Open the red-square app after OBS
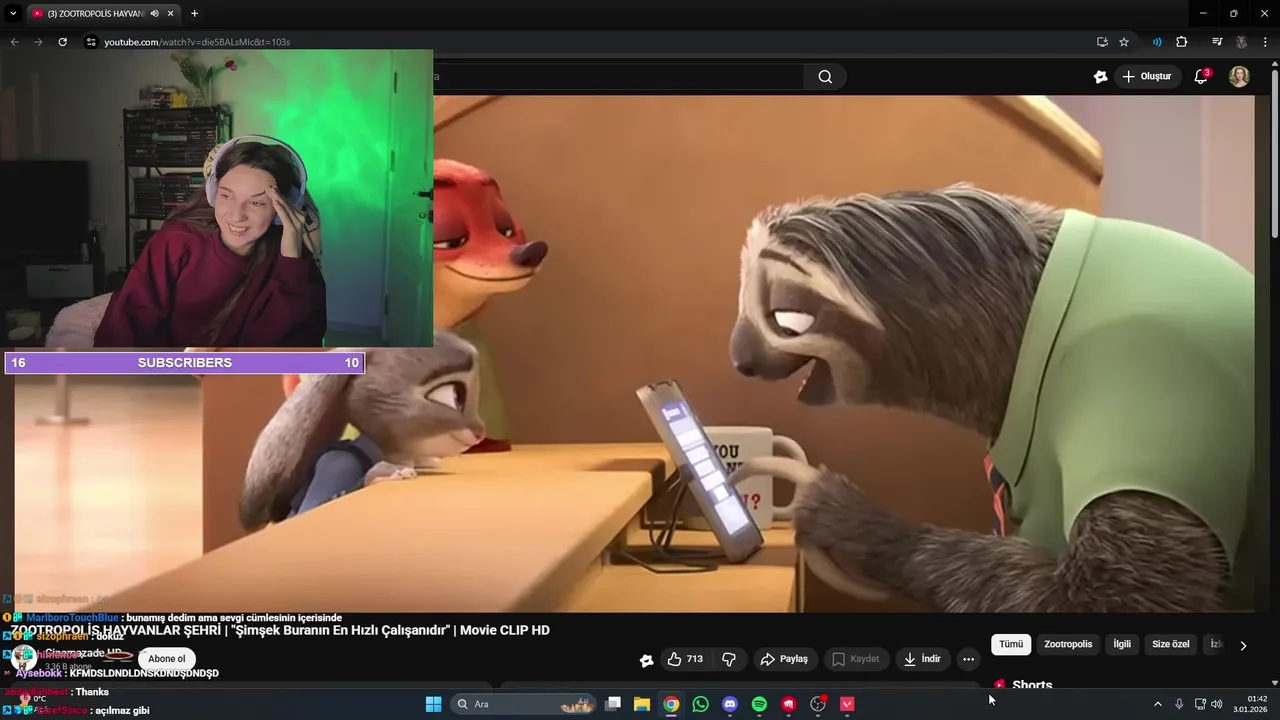This screenshot has width=1280, height=720. click(847, 704)
